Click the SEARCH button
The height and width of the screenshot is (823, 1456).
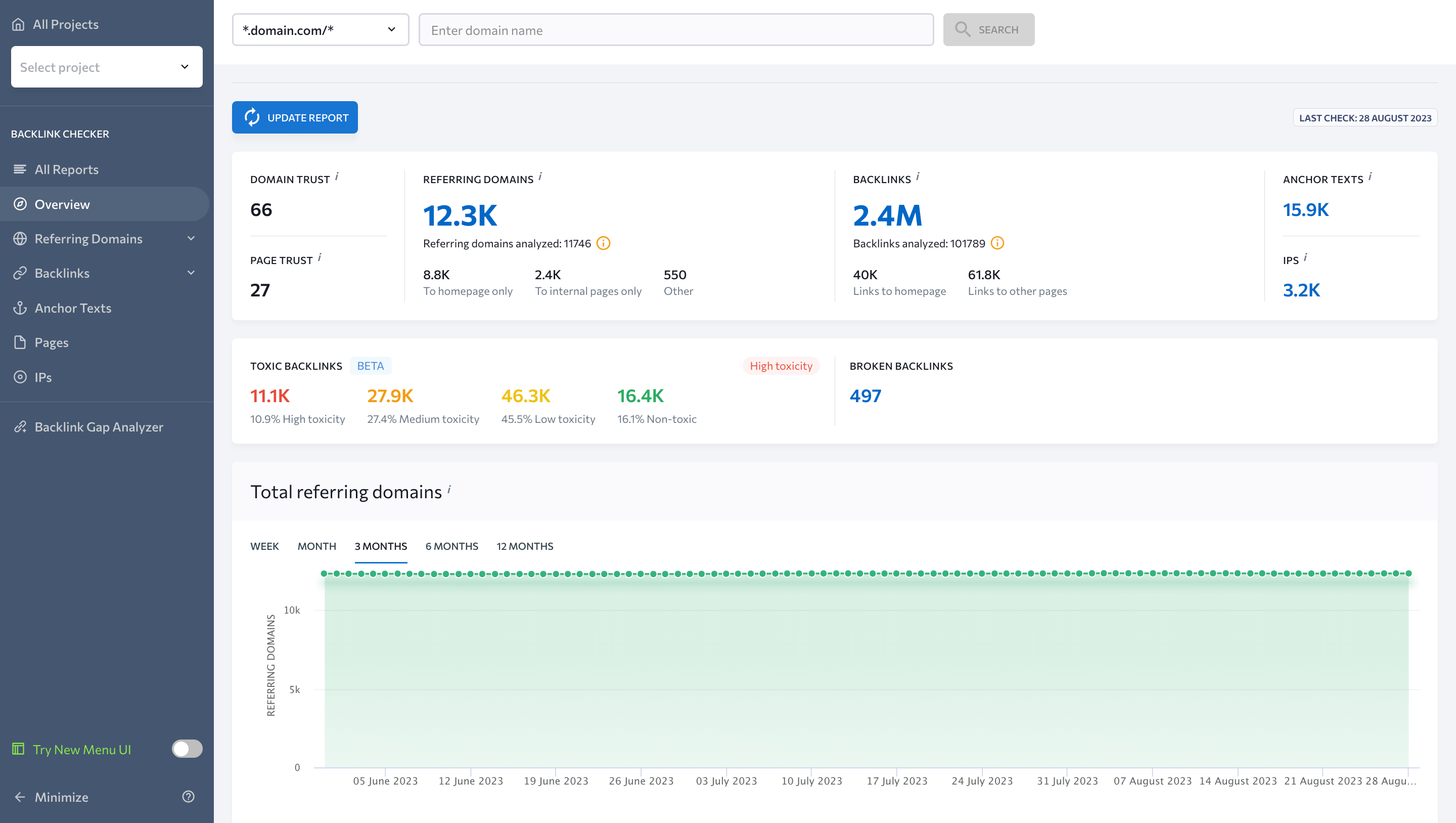point(988,29)
